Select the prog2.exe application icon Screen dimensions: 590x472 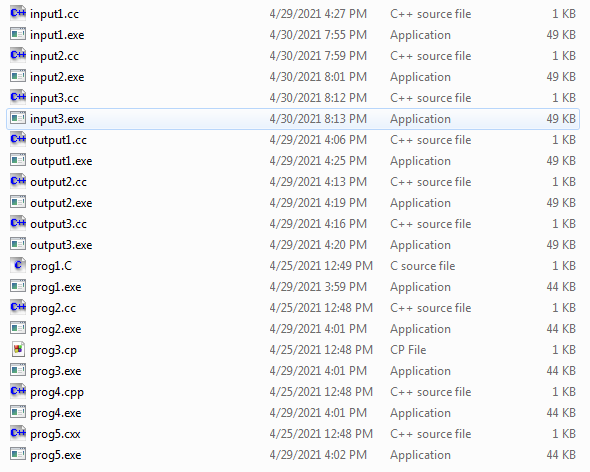(18, 329)
